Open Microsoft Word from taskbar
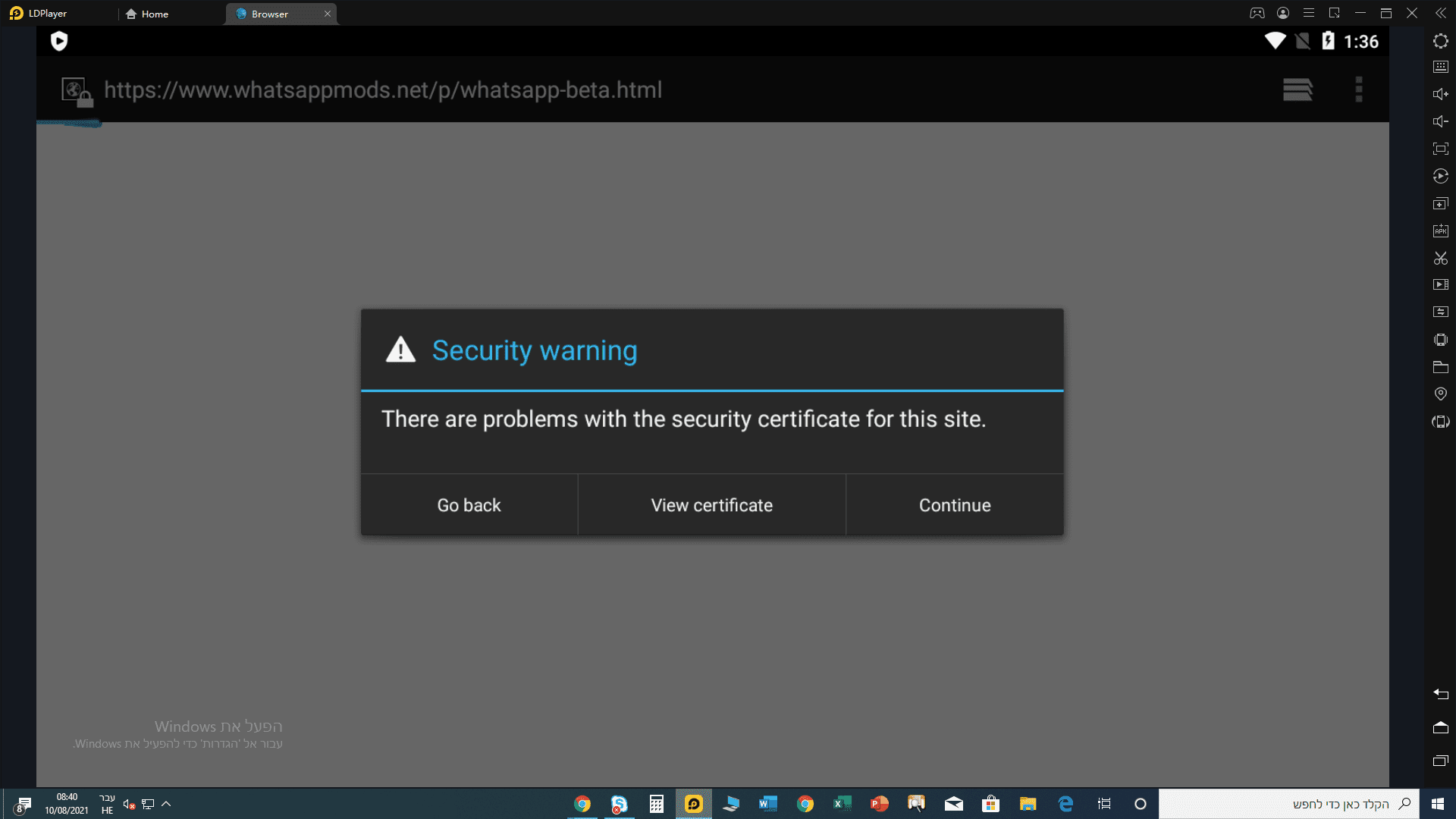 tap(767, 804)
